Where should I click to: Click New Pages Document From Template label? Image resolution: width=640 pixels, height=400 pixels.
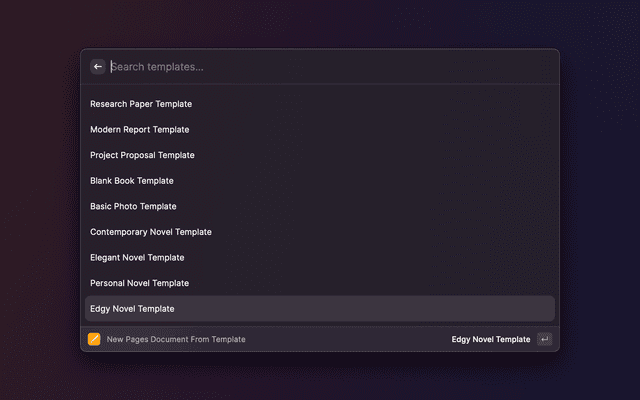tap(176, 339)
